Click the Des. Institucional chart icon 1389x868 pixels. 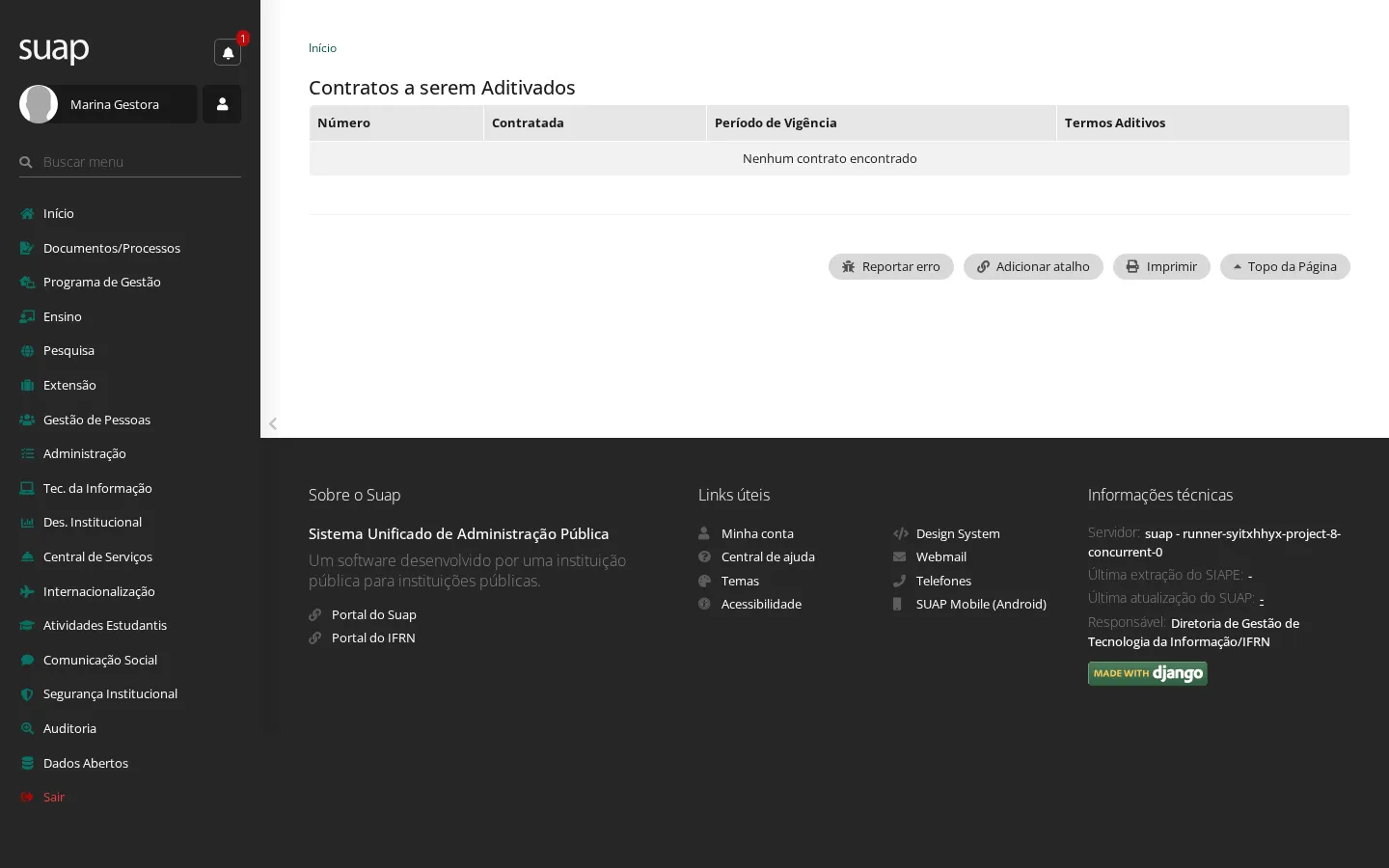coord(27,523)
